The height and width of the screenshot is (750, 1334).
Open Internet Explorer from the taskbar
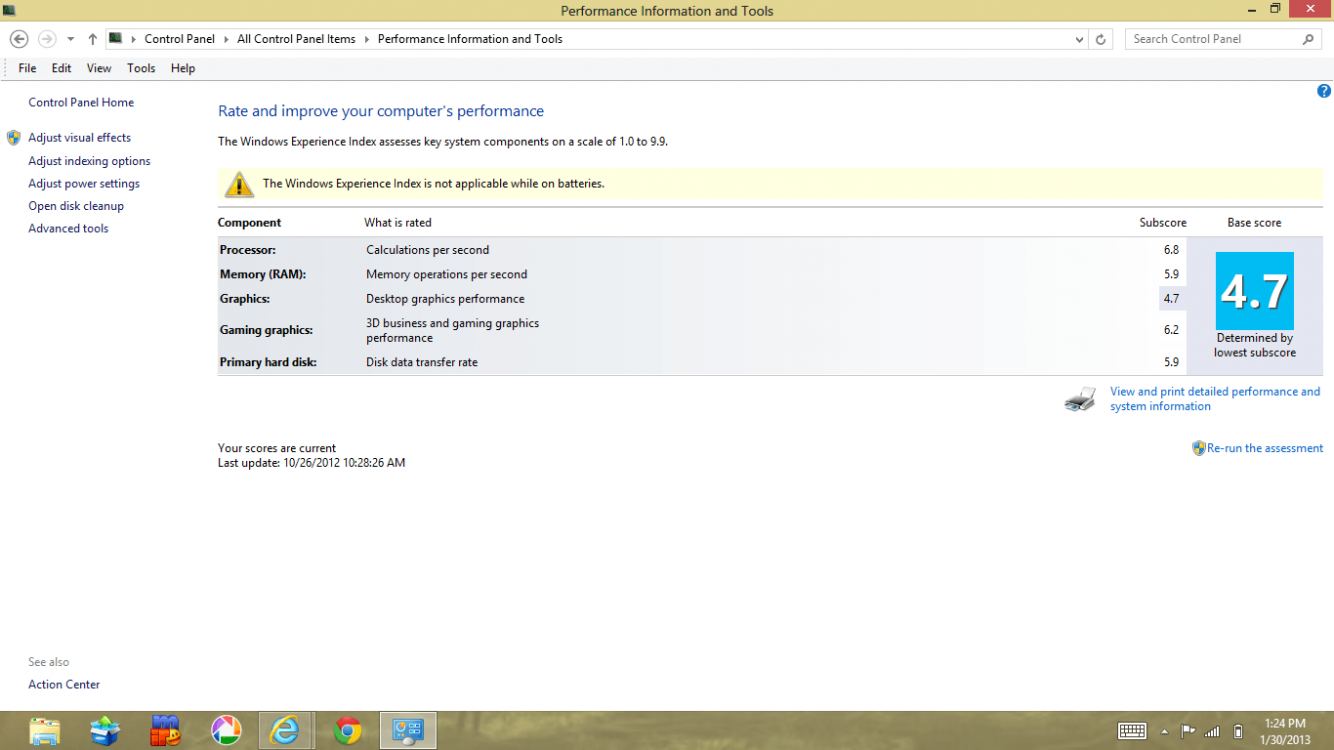(286, 731)
